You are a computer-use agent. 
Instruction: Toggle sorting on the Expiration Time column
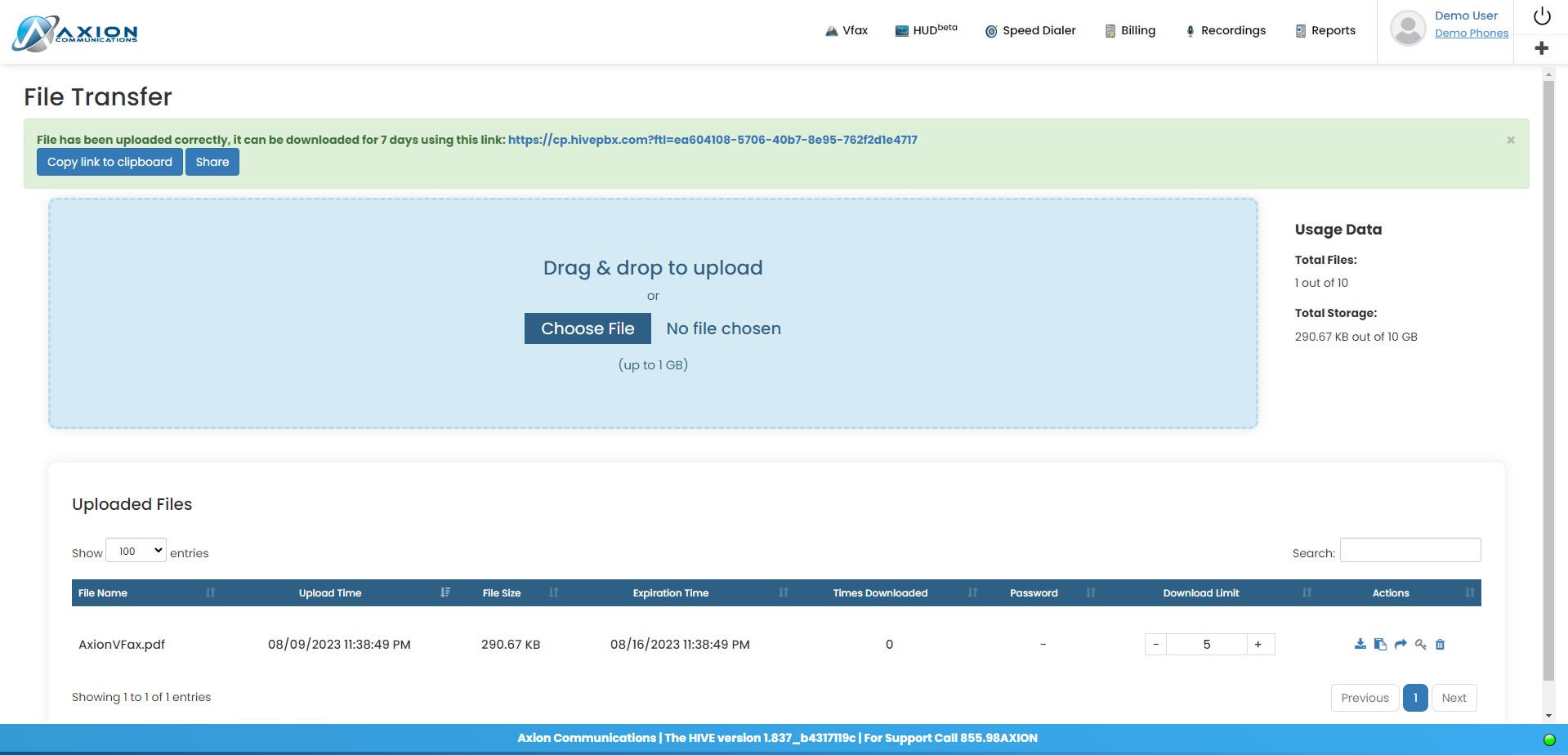[782, 593]
